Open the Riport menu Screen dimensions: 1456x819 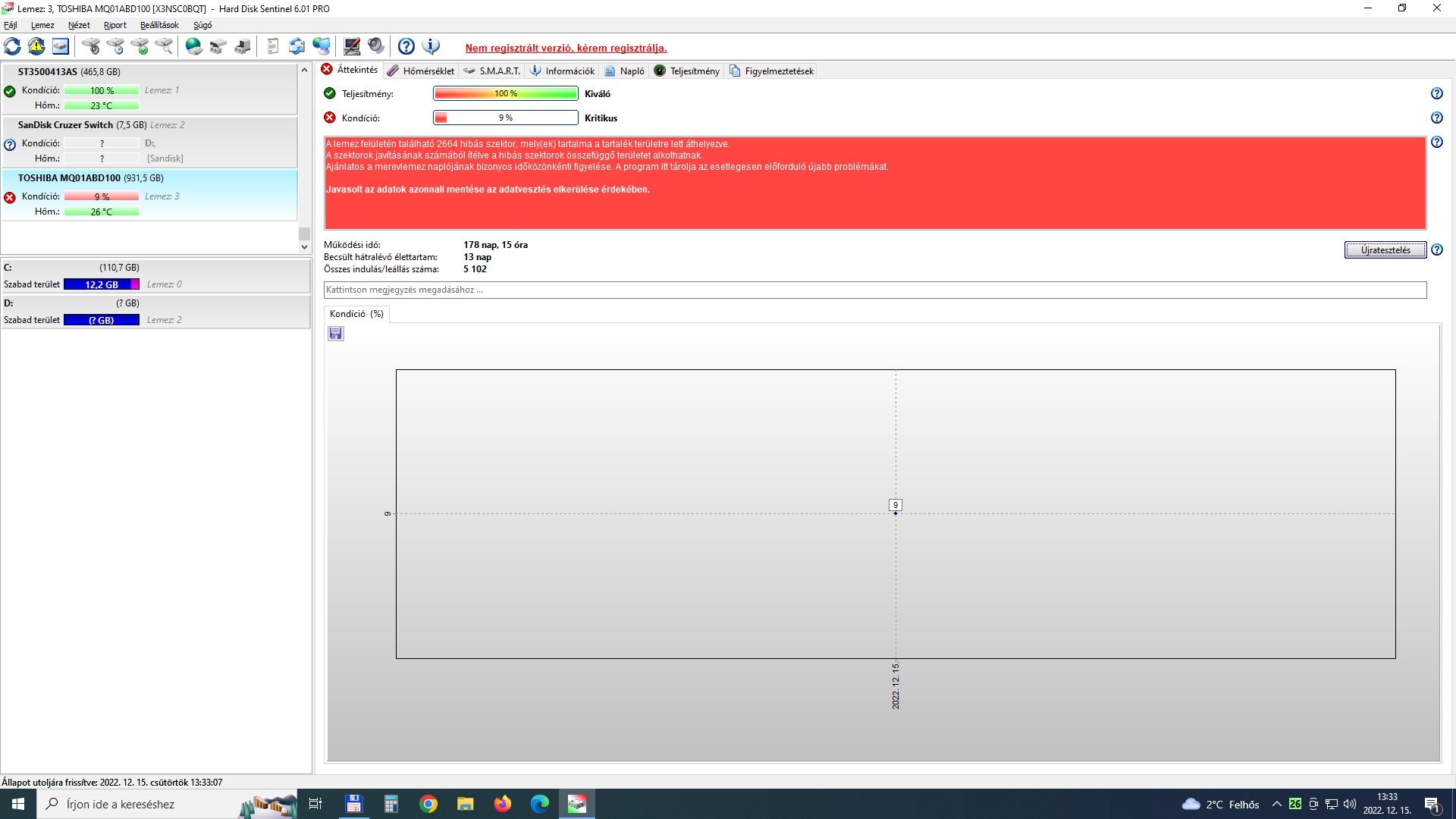(115, 25)
